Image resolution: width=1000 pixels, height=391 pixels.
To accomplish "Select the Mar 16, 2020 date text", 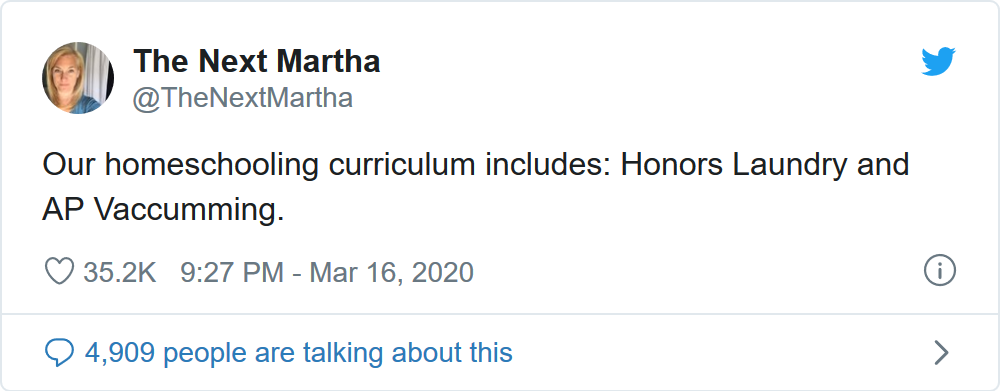I will tap(392, 272).
